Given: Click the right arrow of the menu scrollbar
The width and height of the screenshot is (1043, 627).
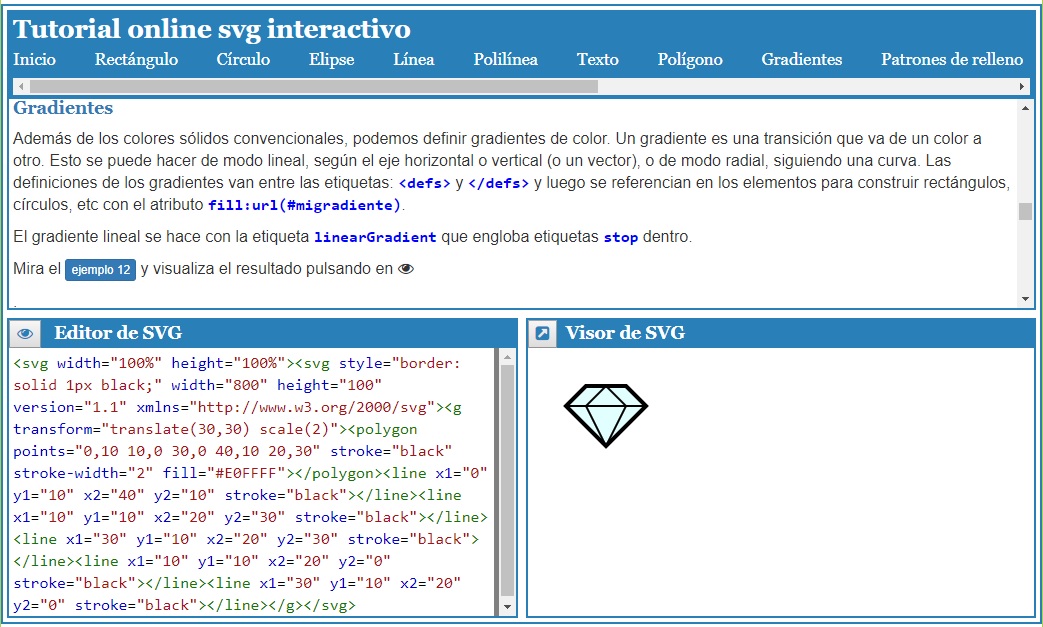Looking at the screenshot, I should point(1022,86).
